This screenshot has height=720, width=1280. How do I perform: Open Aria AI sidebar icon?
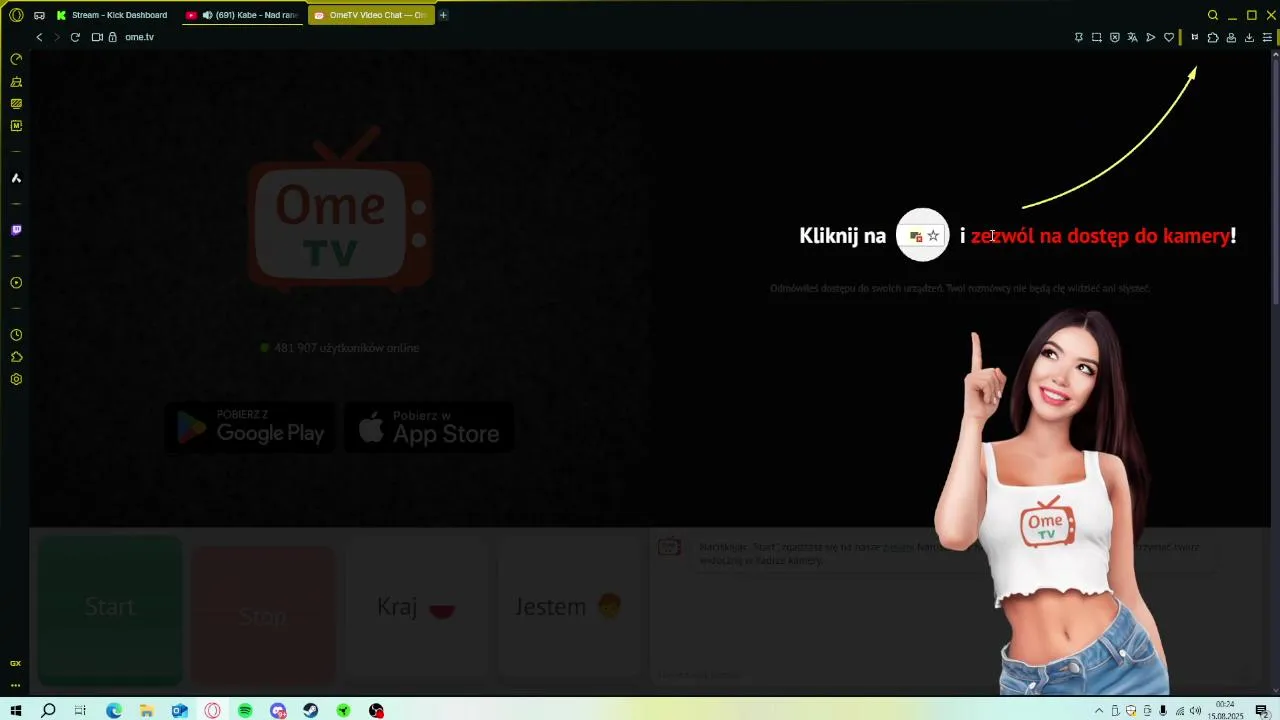point(16,178)
